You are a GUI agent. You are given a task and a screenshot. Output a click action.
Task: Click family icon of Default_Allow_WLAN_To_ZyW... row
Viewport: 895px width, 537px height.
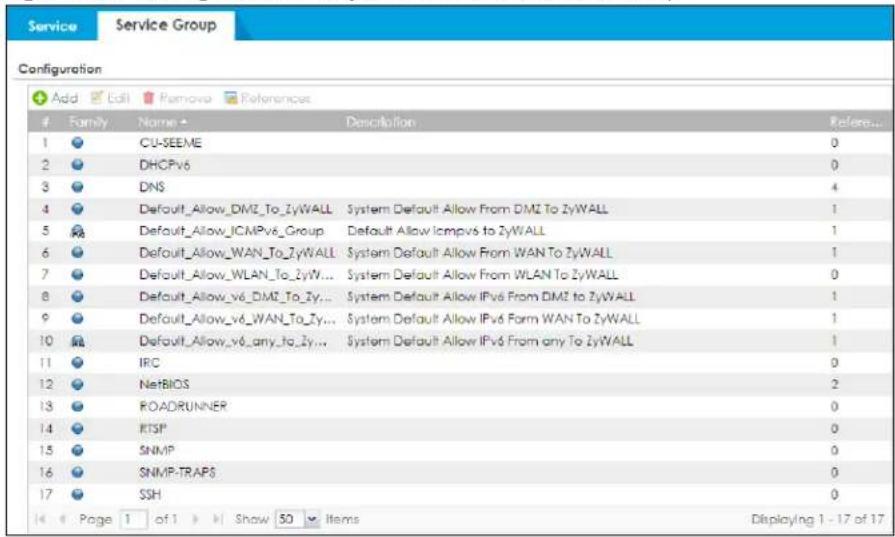(x=78, y=274)
